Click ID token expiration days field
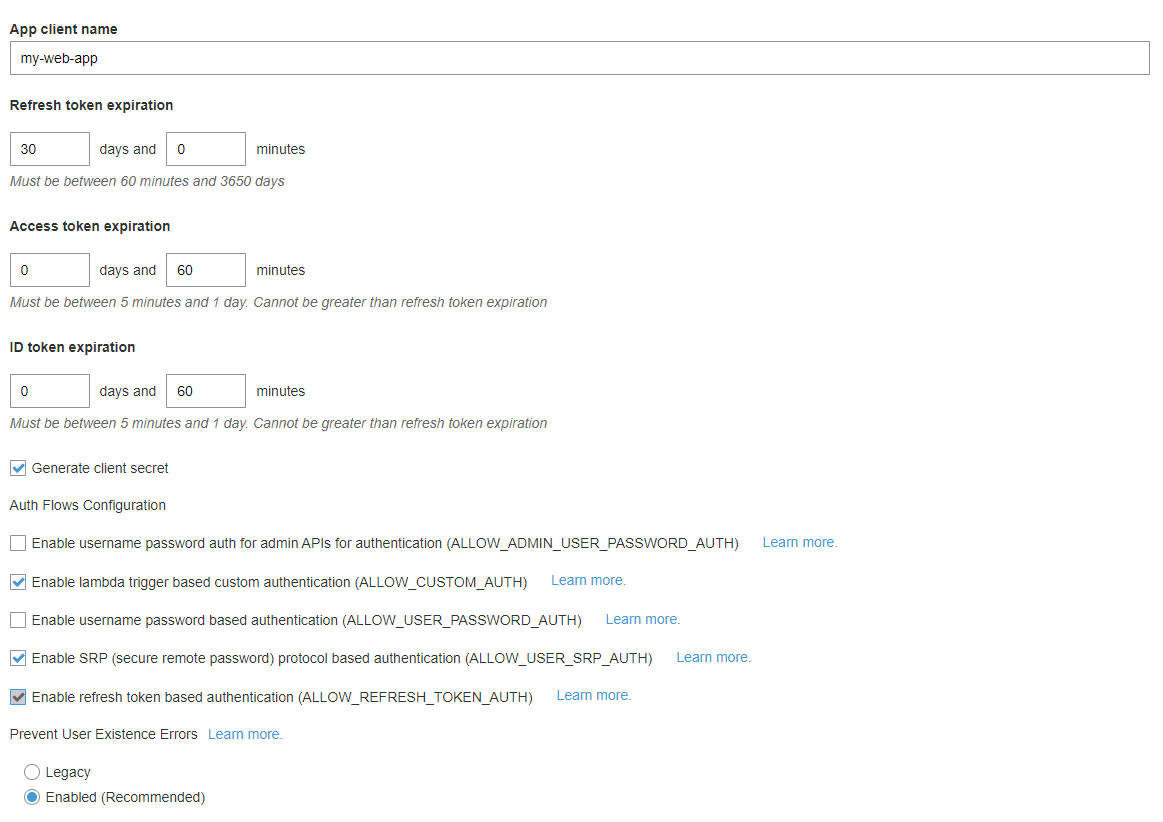This screenshot has height=822, width=1163. coord(50,391)
